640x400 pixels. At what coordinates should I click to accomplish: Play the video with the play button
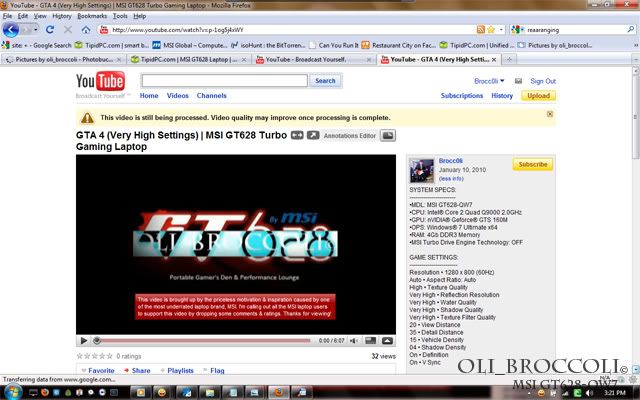pos(84,340)
